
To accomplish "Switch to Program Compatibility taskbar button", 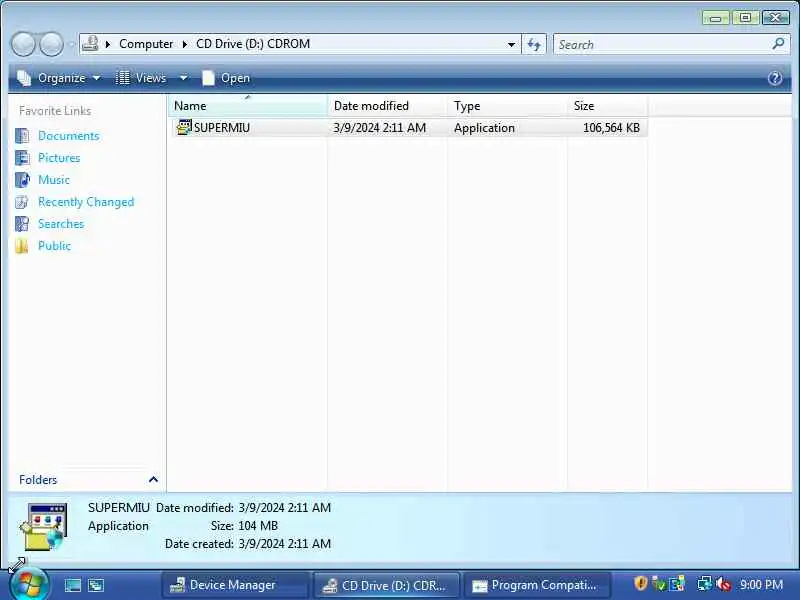I will (537, 585).
